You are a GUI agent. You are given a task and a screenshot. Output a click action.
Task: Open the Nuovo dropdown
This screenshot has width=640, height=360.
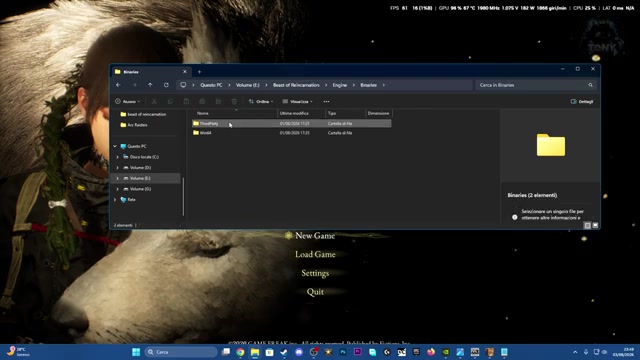(127, 101)
